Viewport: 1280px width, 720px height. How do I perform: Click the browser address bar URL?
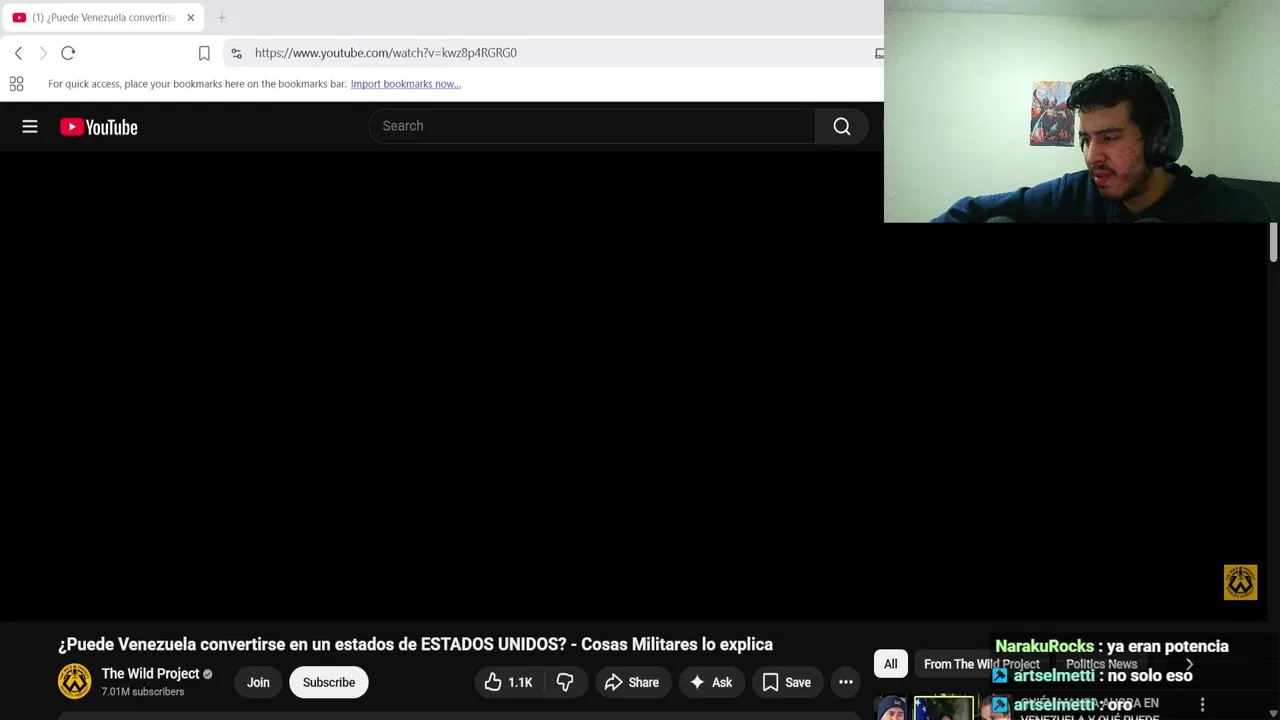385,53
